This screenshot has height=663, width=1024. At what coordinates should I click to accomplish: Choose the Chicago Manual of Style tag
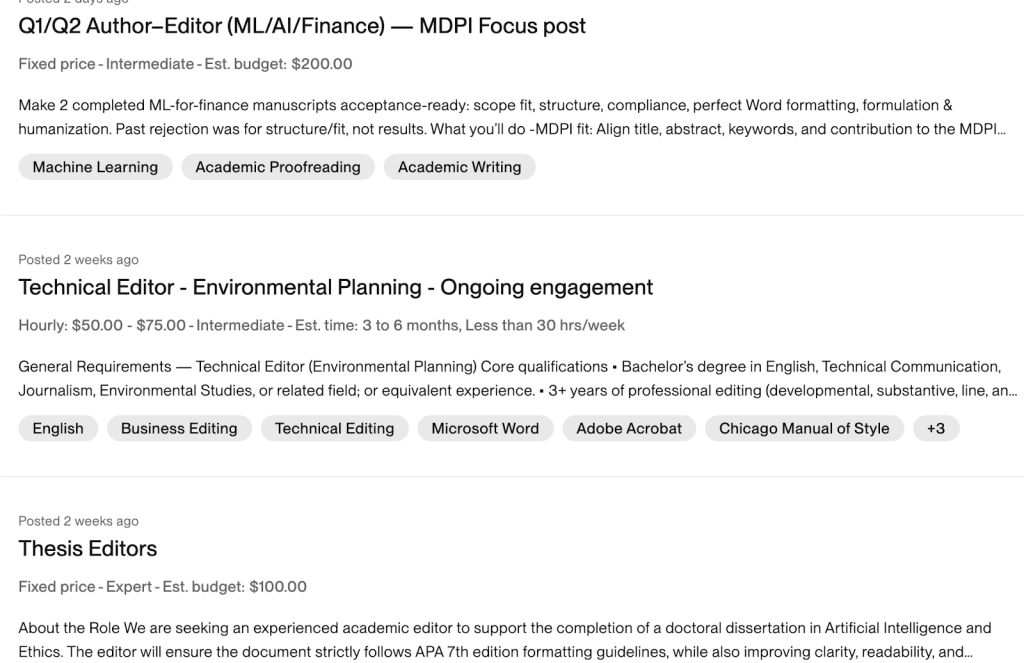click(804, 428)
